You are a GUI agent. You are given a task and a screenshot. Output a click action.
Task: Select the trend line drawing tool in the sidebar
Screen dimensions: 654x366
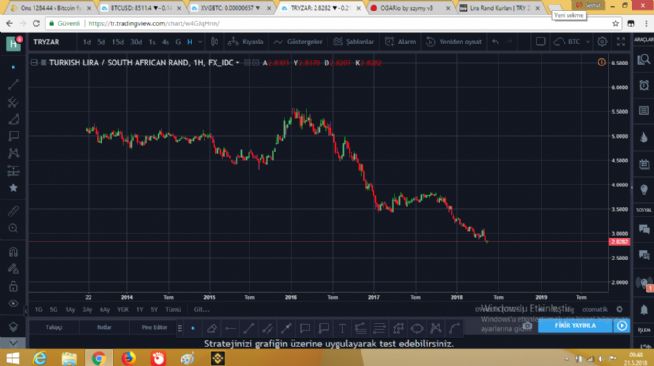(13, 85)
